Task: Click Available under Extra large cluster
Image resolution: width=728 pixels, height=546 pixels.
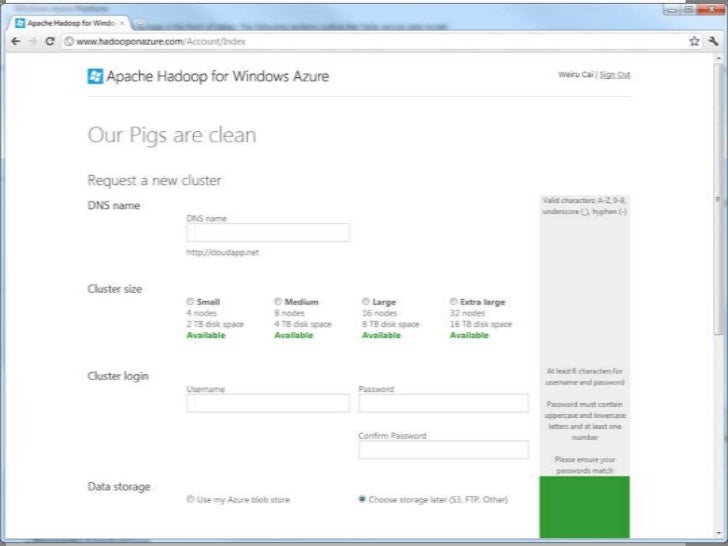Action: click(469, 335)
